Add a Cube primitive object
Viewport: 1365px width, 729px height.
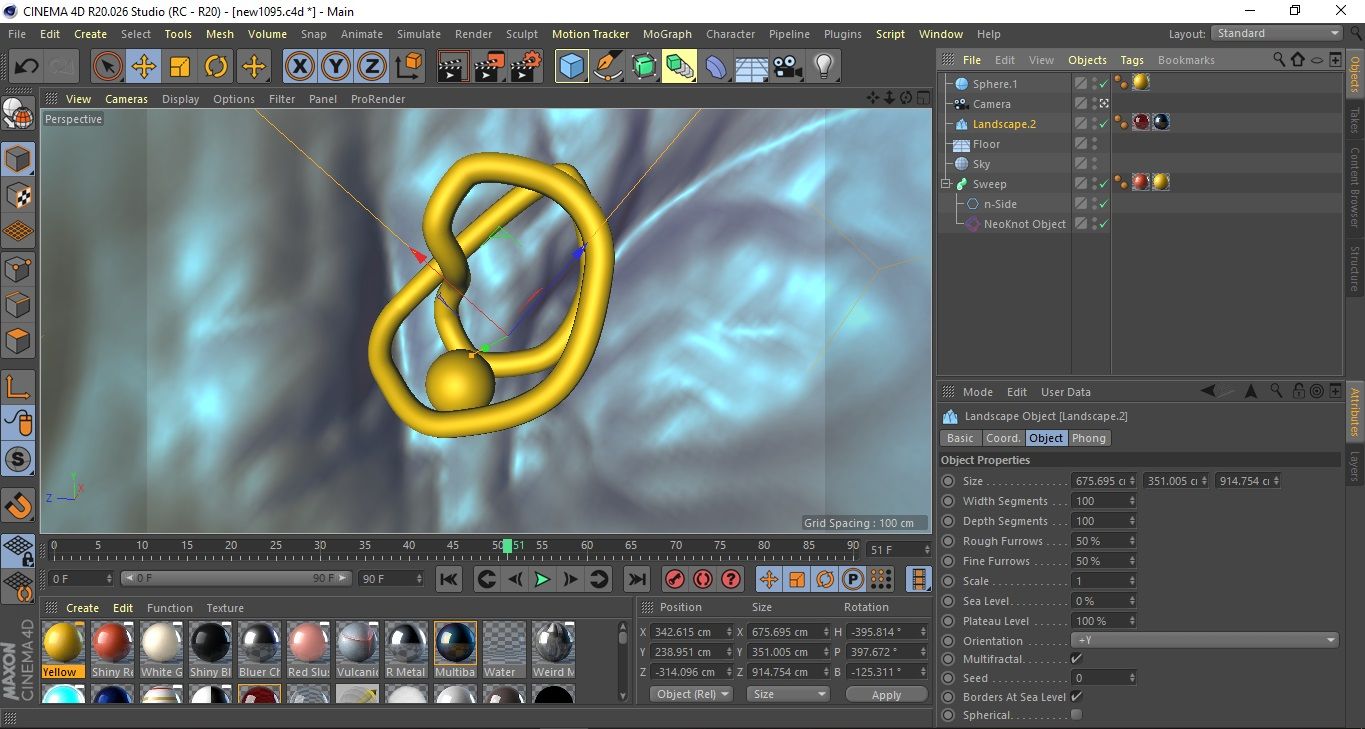tap(571, 67)
